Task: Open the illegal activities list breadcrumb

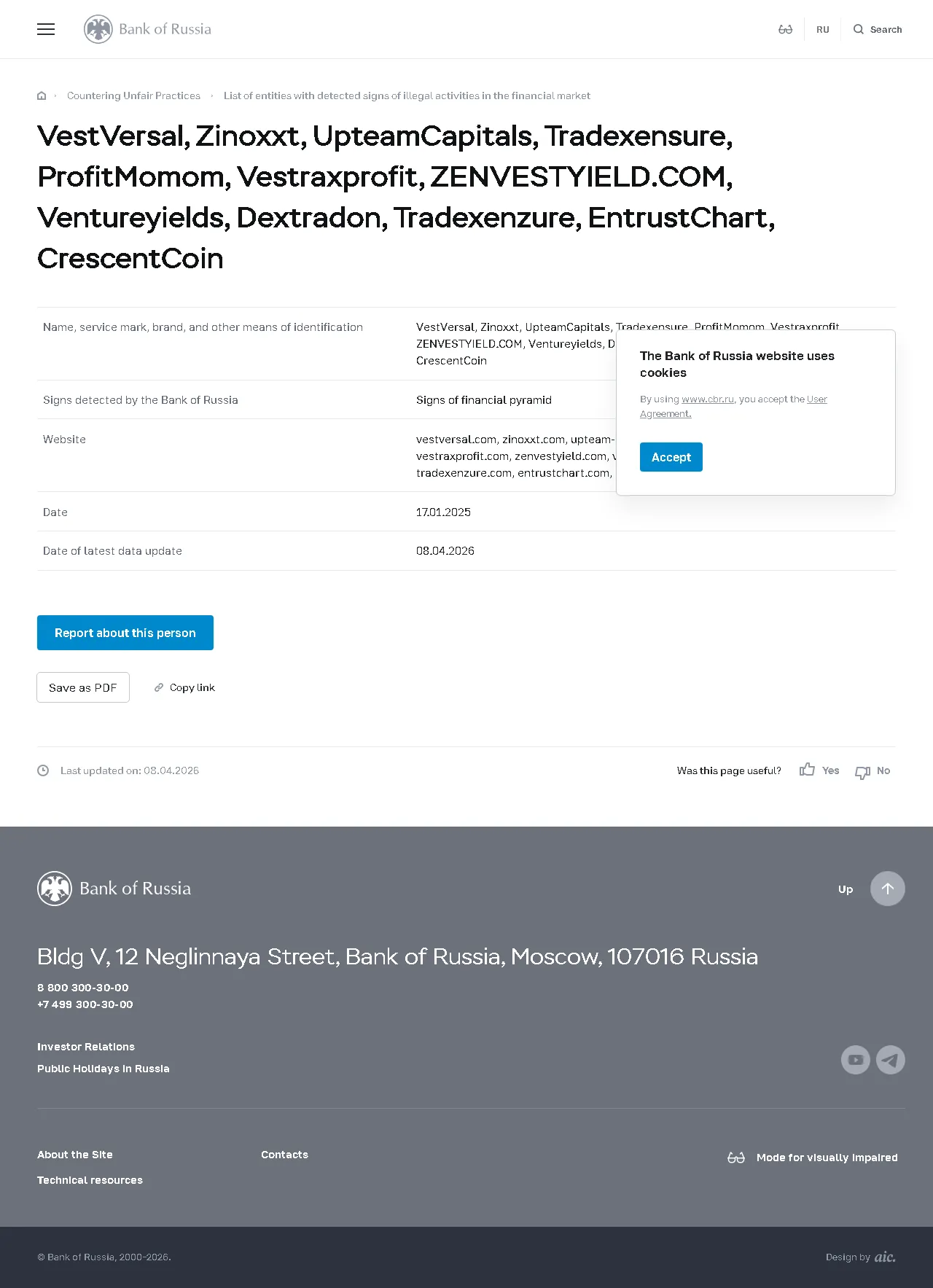Action: (407, 95)
